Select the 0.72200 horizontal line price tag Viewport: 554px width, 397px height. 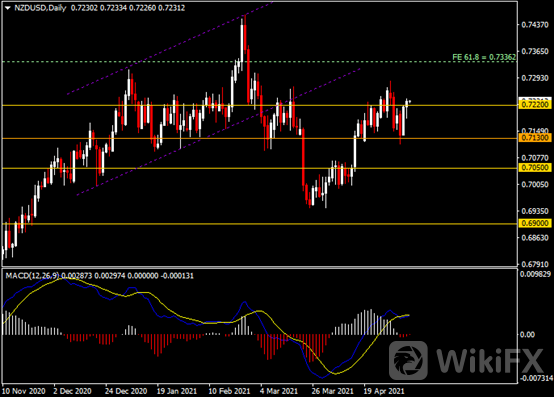click(535, 105)
